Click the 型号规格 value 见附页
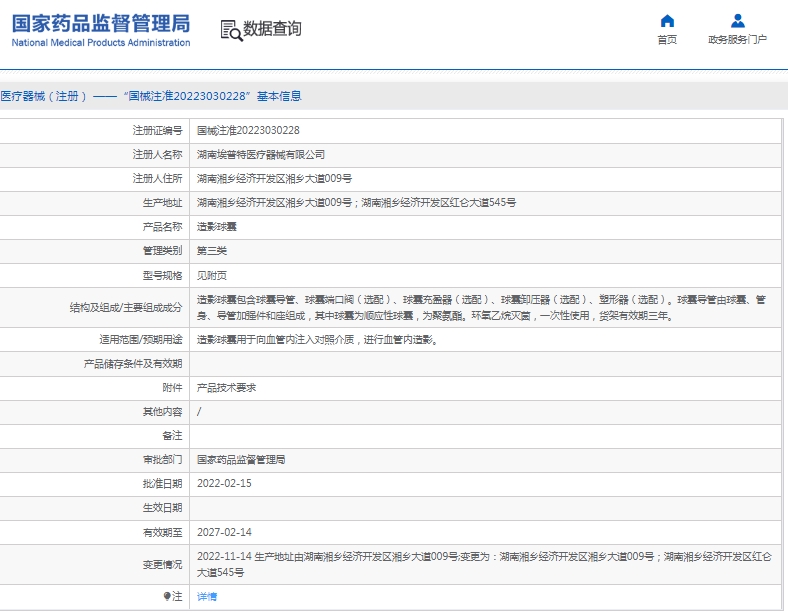The height and width of the screenshot is (615, 788). click(212, 275)
